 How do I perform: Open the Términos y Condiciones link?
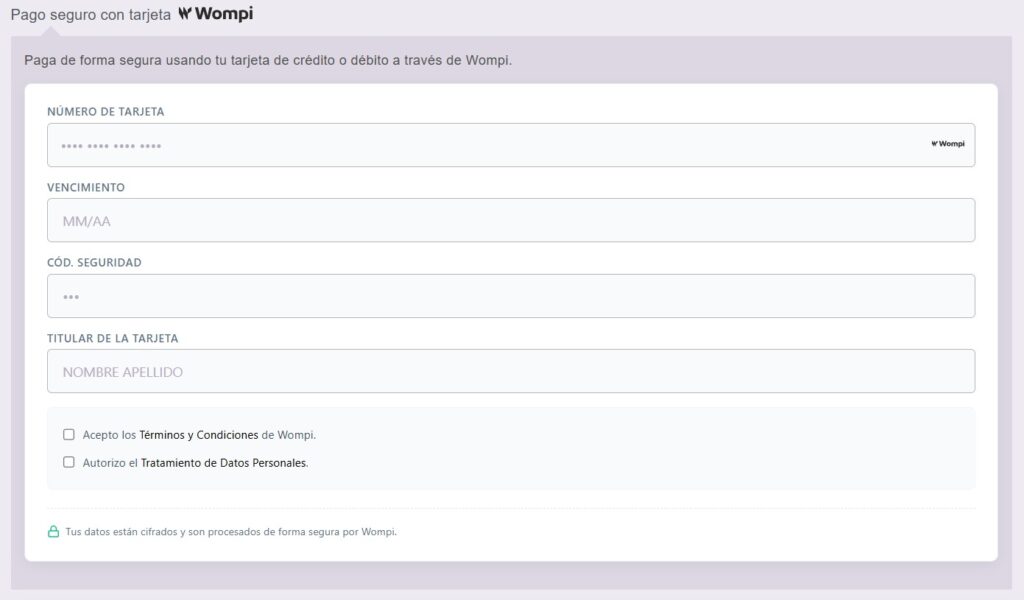[x=199, y=435]
